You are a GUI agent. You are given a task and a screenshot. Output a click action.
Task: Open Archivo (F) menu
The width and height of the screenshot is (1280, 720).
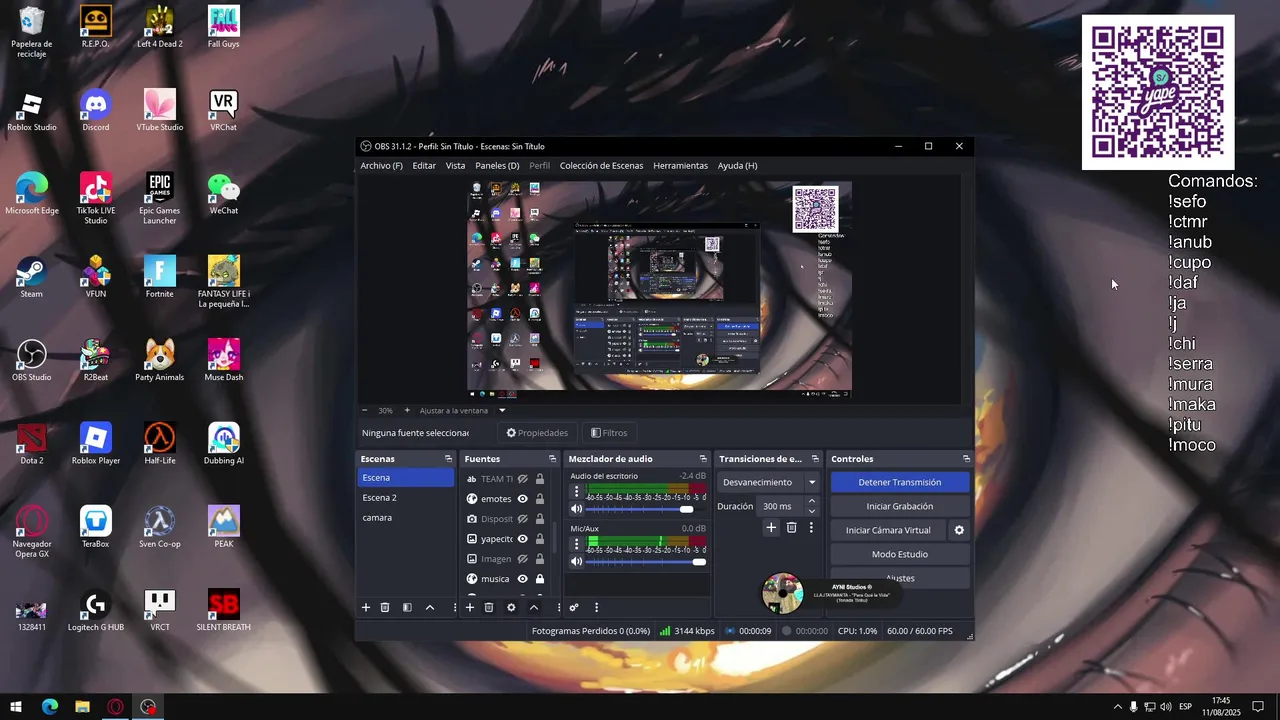pyautogui.click(x=381, y=166)
